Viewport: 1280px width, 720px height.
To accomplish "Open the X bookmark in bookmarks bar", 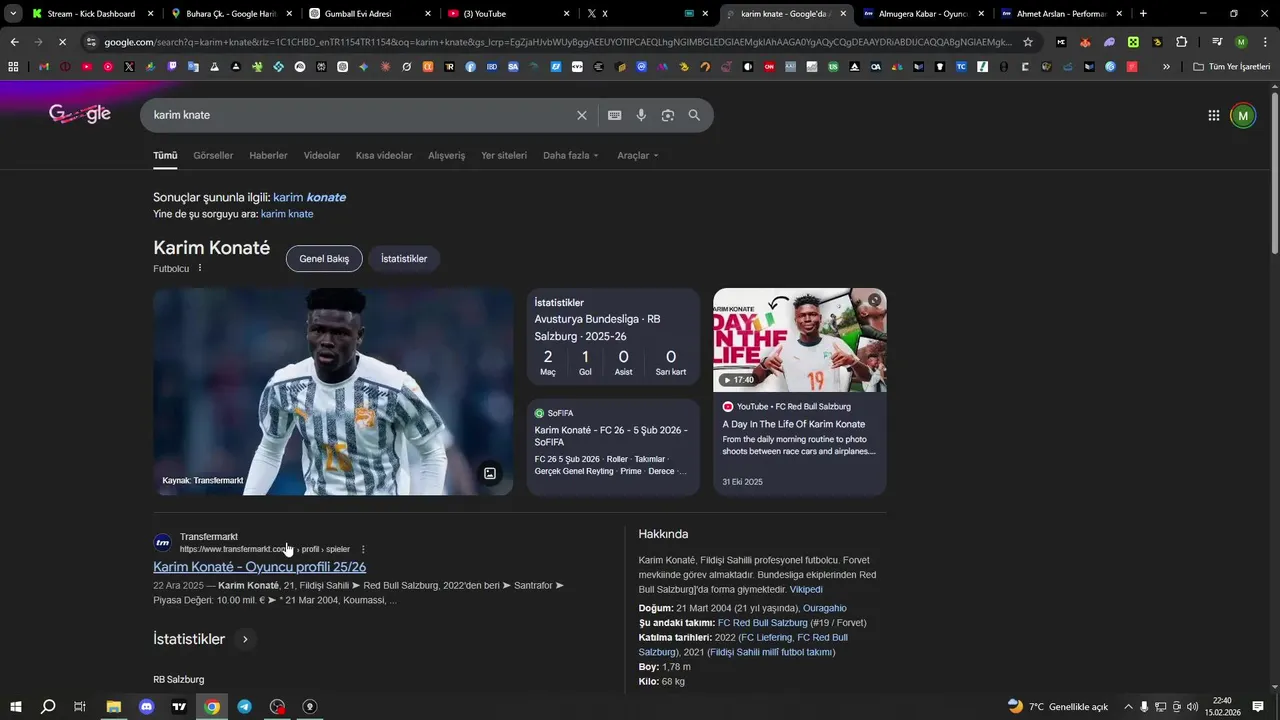I will point(130,66).
